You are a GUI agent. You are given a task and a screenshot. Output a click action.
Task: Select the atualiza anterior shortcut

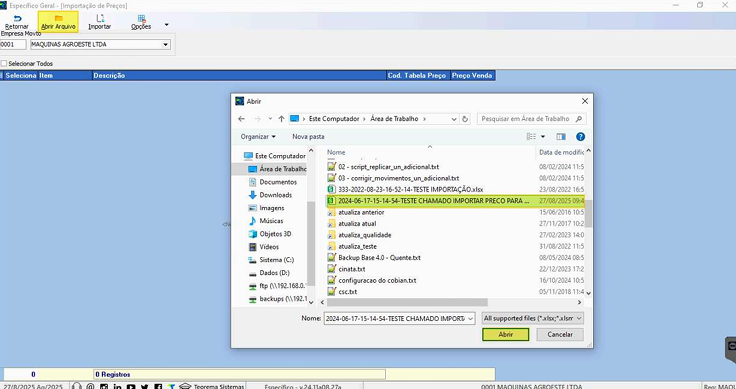tap(356, 212)
